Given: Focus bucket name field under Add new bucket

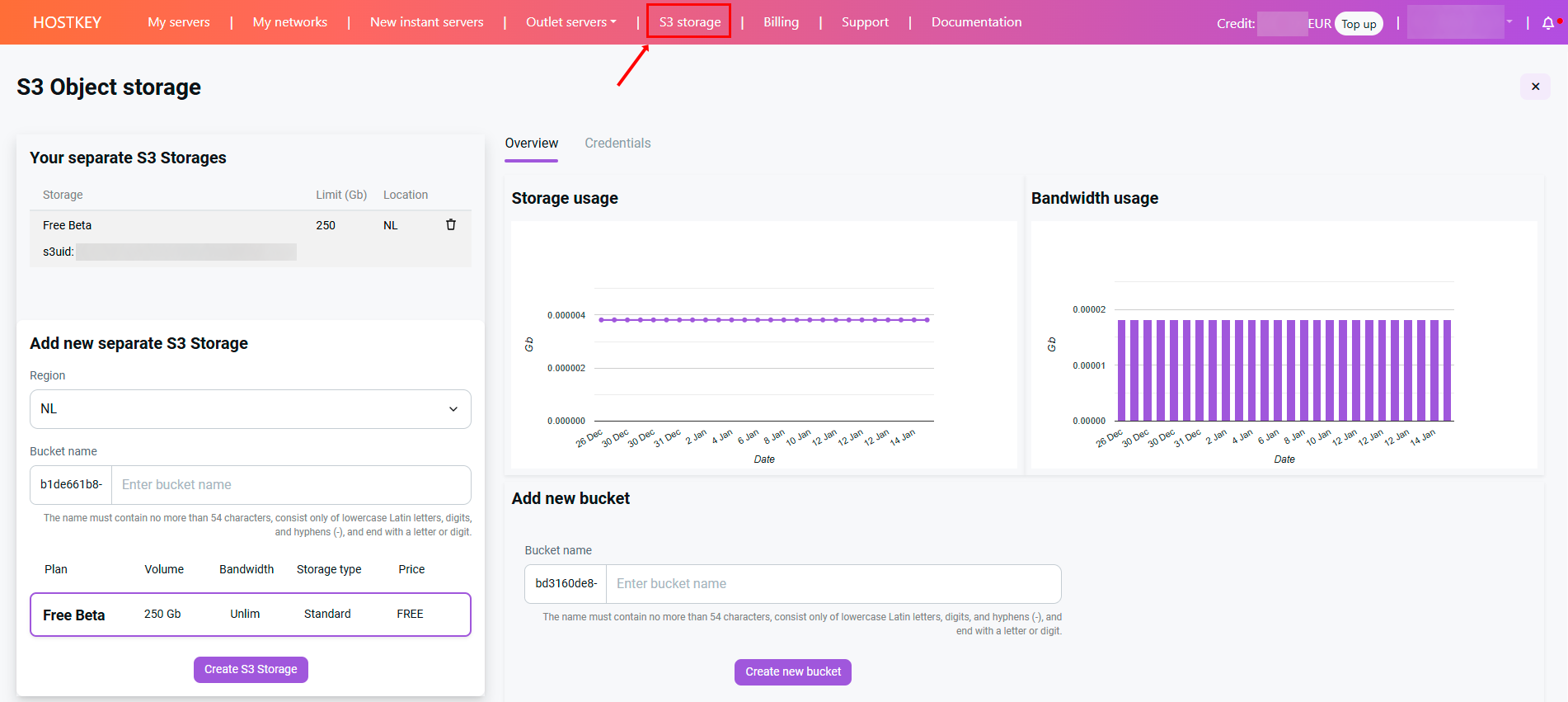Looking at the screenshot, I should click(833, 584).
